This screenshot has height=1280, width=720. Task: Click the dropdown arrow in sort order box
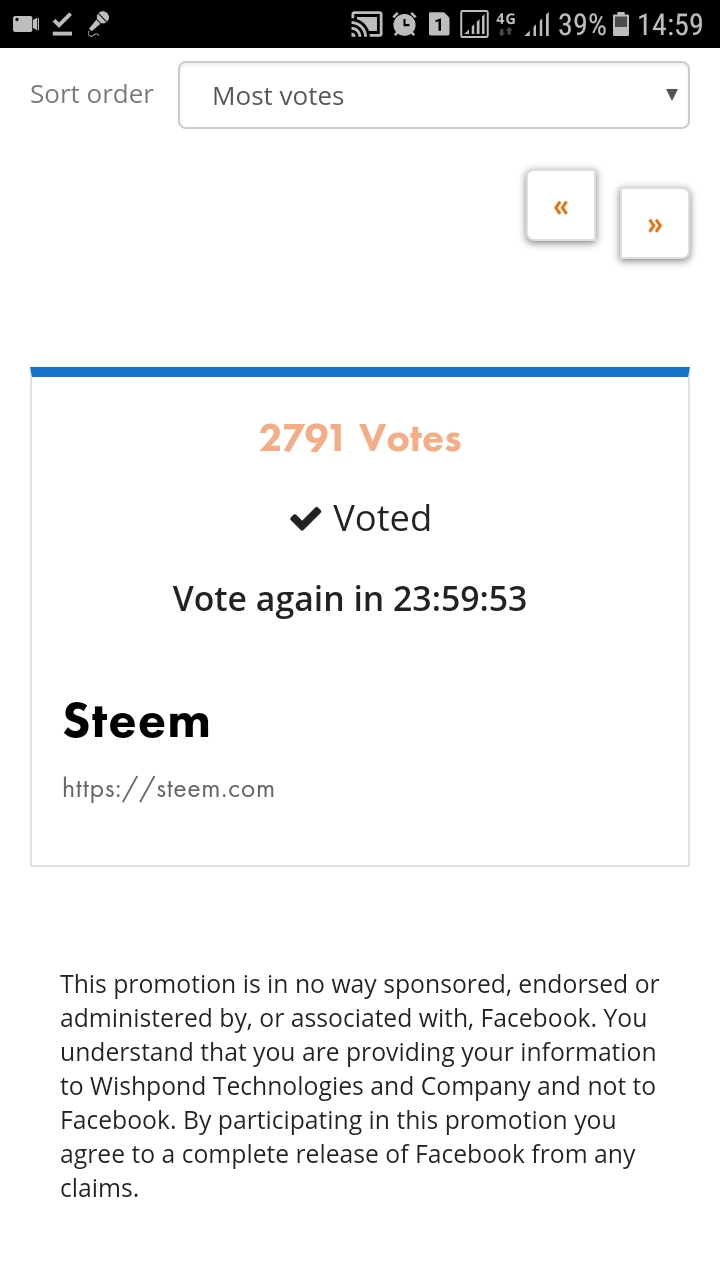(x=671, y=95)
